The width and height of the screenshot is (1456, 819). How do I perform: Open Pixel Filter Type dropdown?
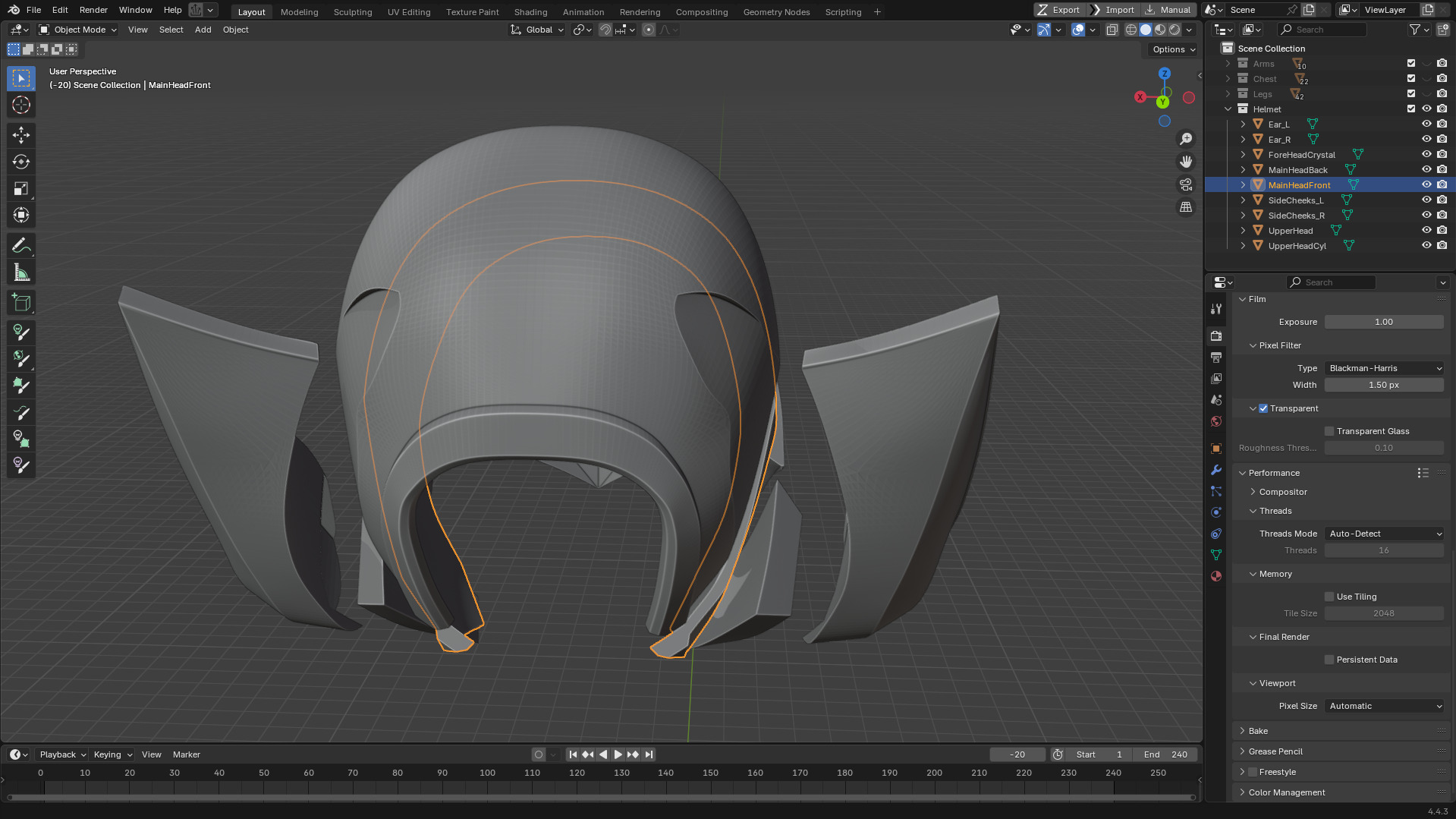[1384, 368]
